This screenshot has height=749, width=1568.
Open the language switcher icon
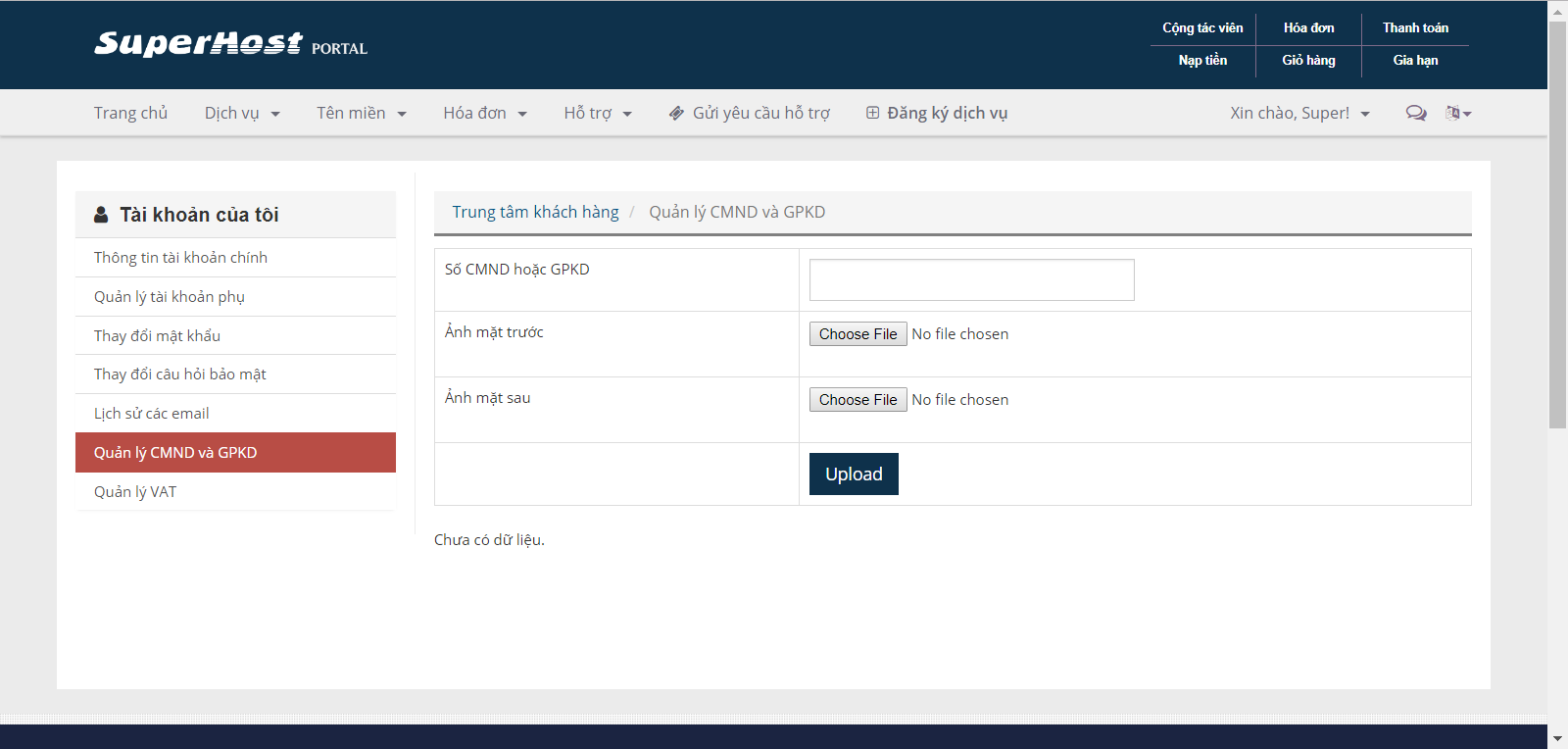(x=1457, y=113)
